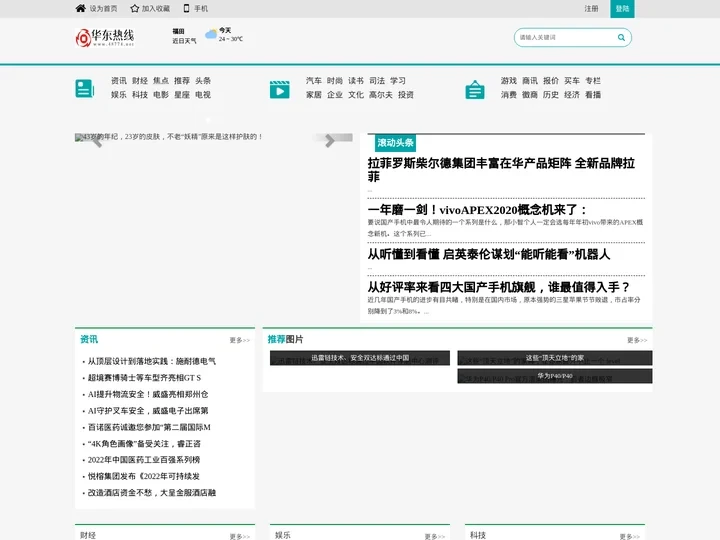Open the 科技 navigation item
The height and width of the screenshot is (540, 720).
click(140, 95)
